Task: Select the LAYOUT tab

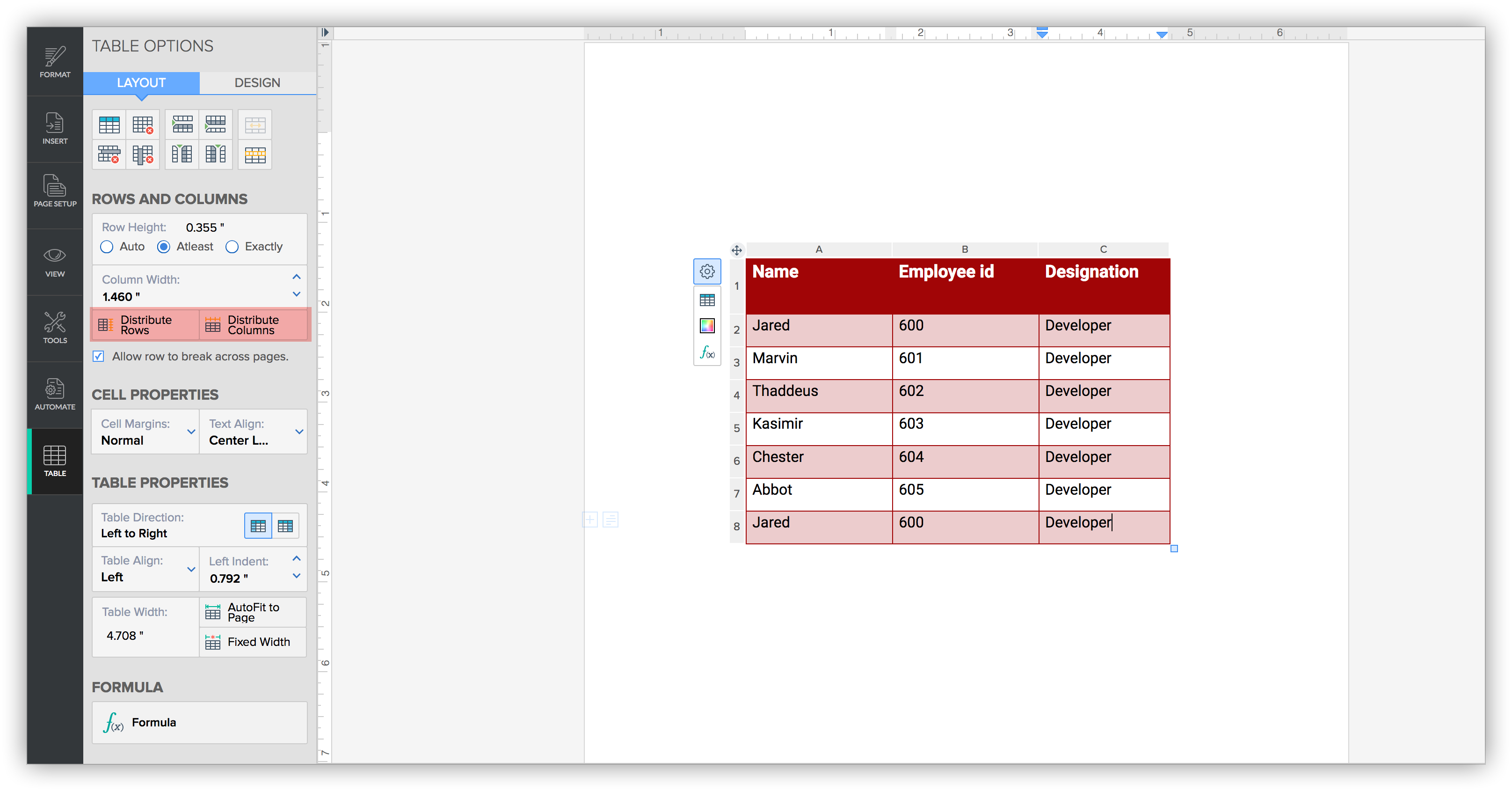Action: pyautogui.click(x=143, y=82)
